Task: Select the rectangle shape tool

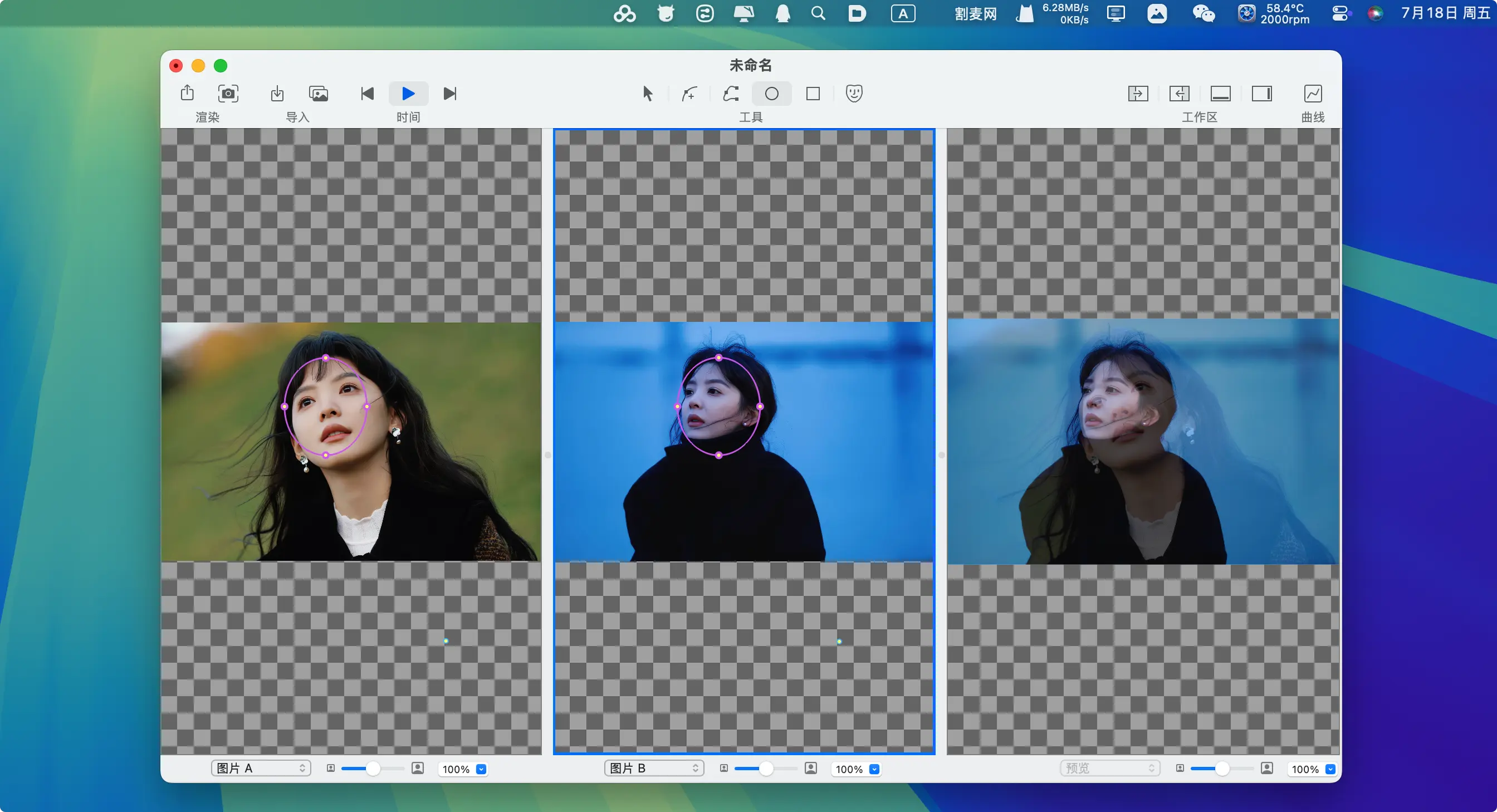Action: click(813, 94)
